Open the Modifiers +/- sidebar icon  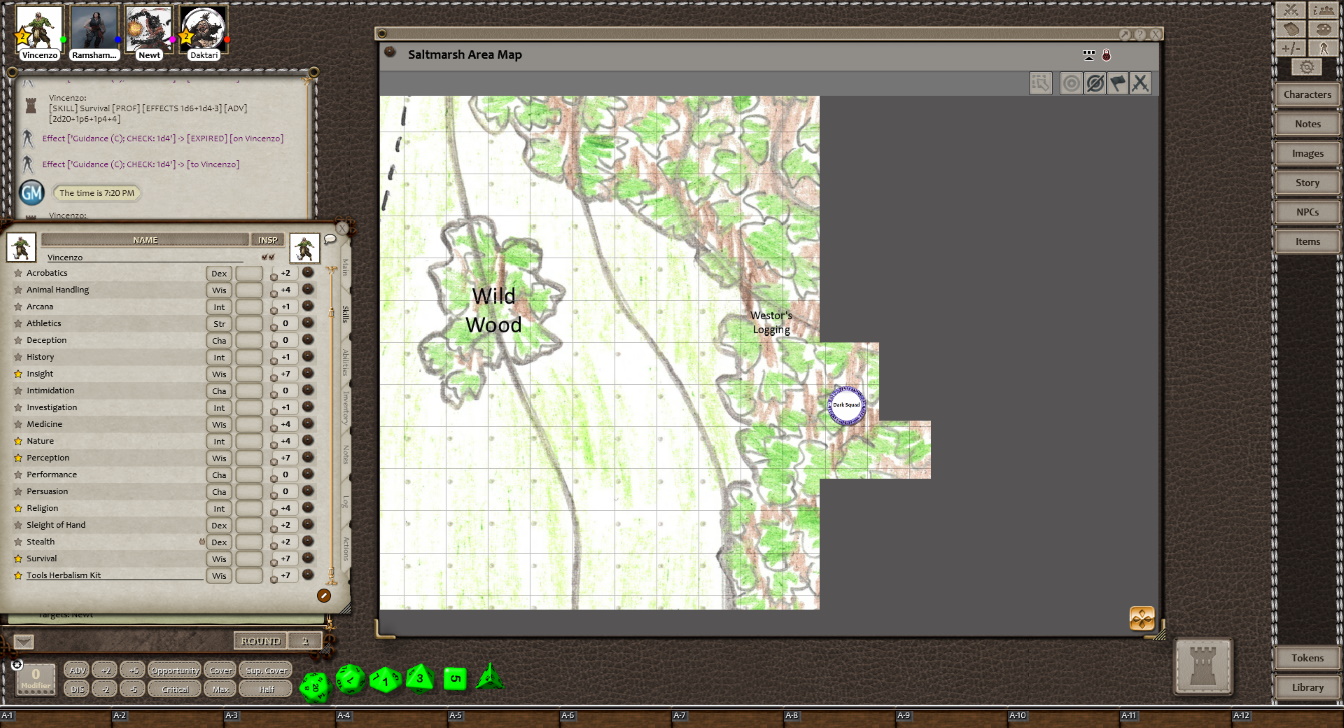[1291, 48]
